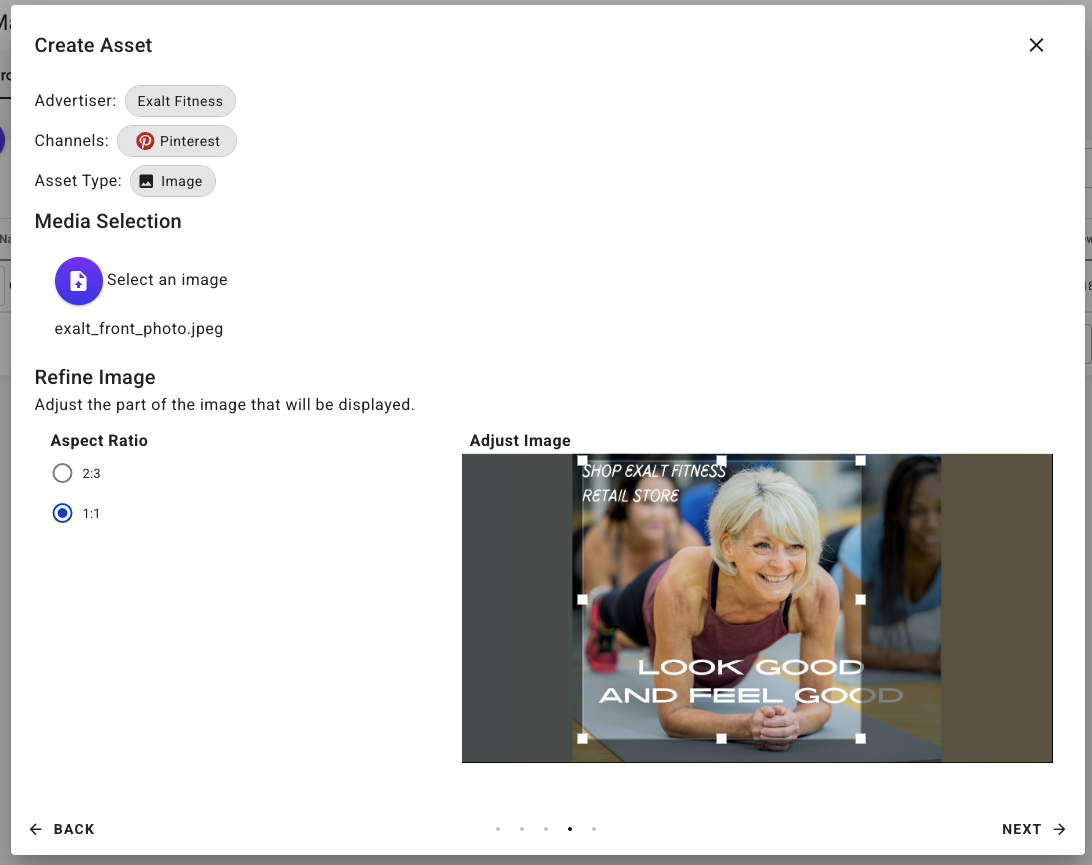Click the image icon in Asset Type chip

tap(146, 181)
